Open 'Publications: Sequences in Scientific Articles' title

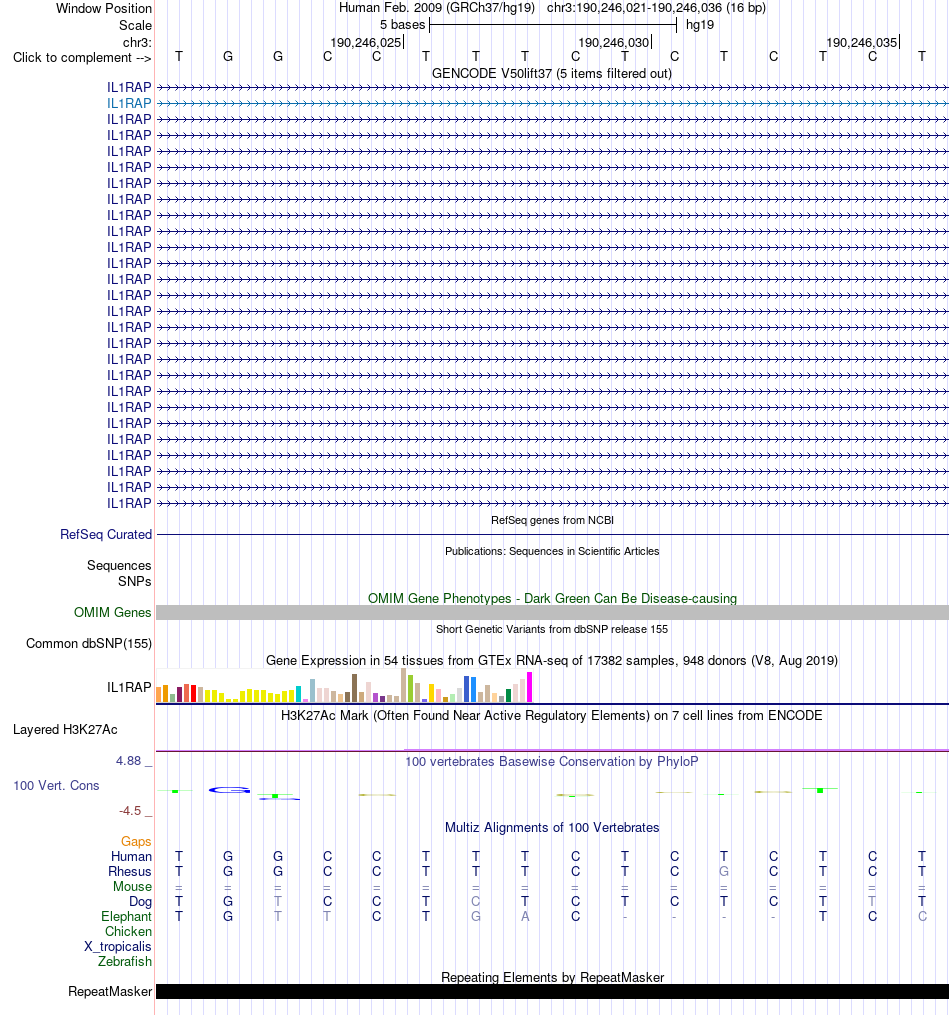tap(552, 551)
